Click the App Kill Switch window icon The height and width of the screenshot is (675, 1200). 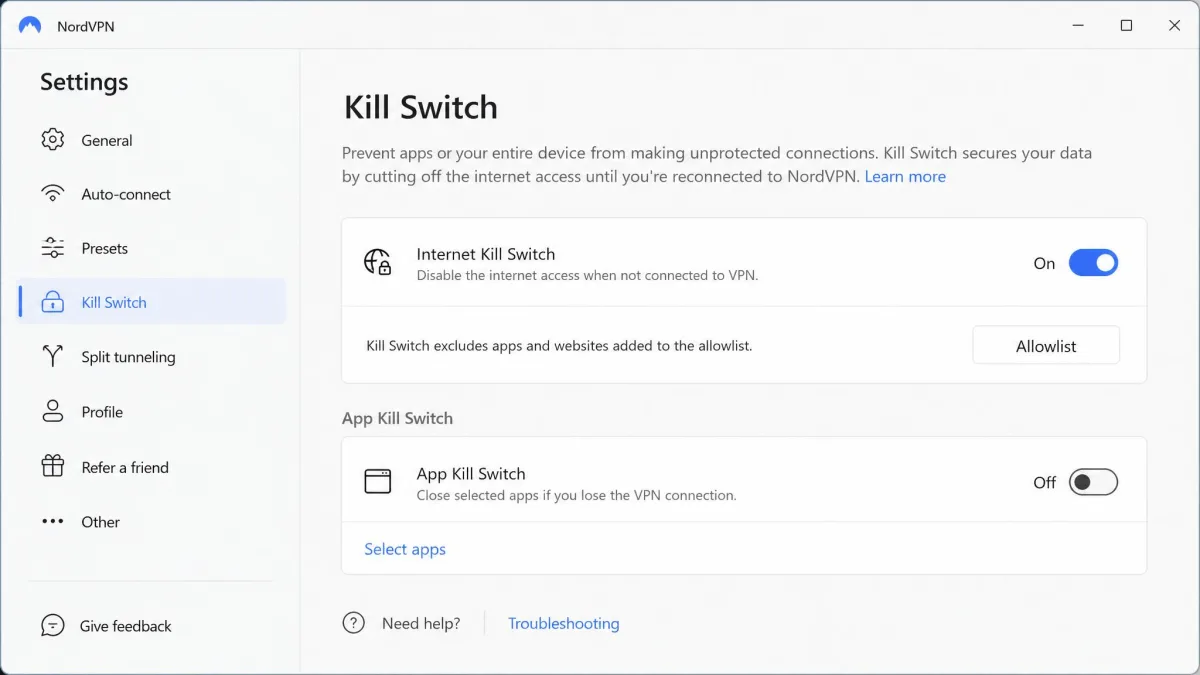click(x=378, y=482)
